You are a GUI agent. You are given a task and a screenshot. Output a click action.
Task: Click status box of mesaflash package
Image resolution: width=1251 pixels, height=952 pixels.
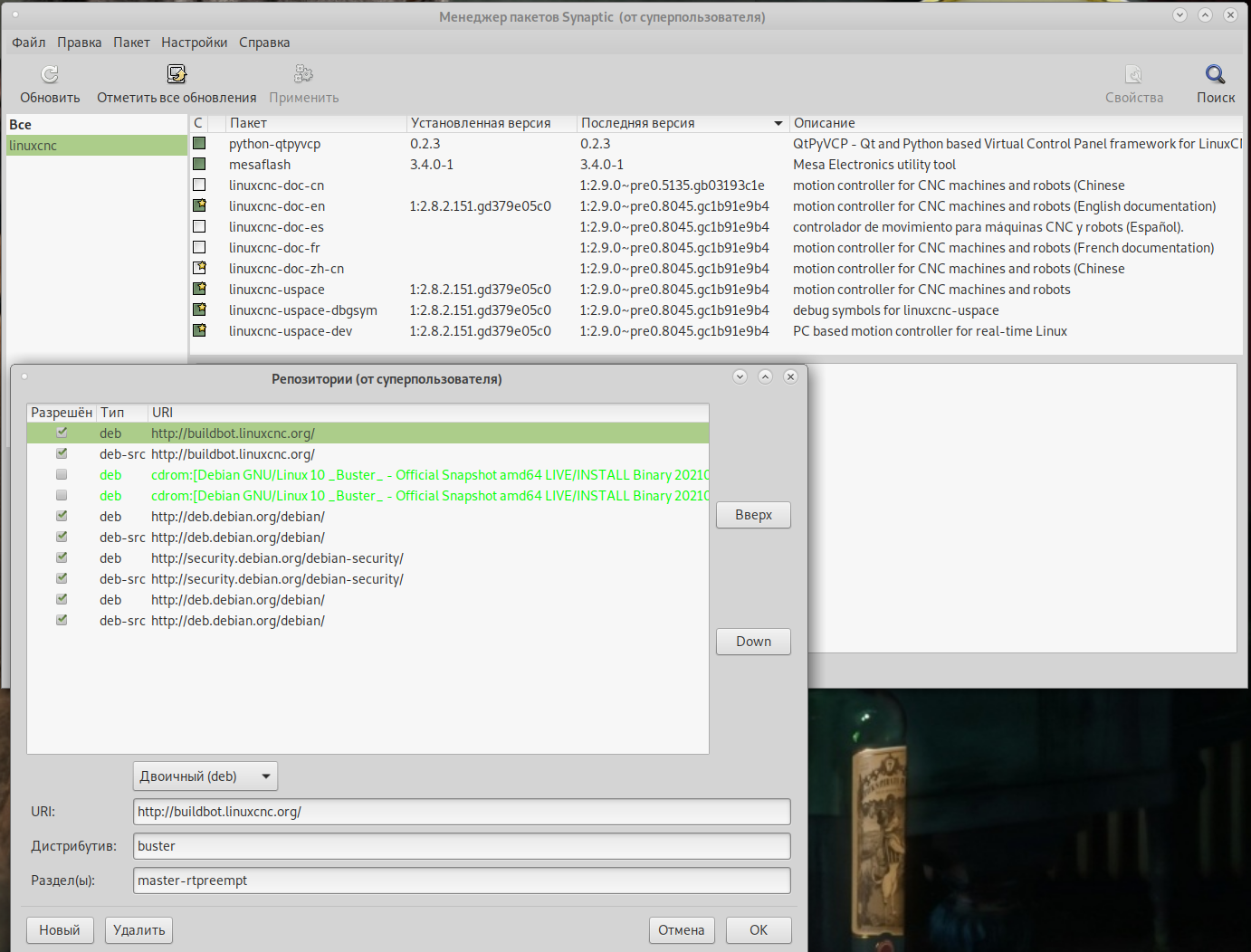(x=199, y=164)
